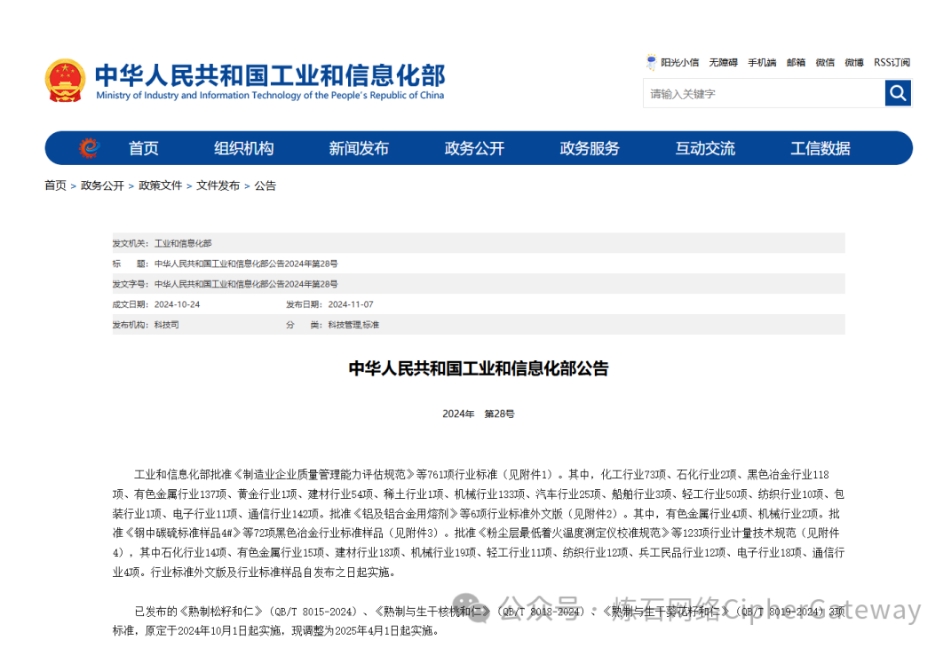The width and height of the screenshot is (950, 664).
Task: Click the 无障碍 accessibility link
Action: click(723, 62)
